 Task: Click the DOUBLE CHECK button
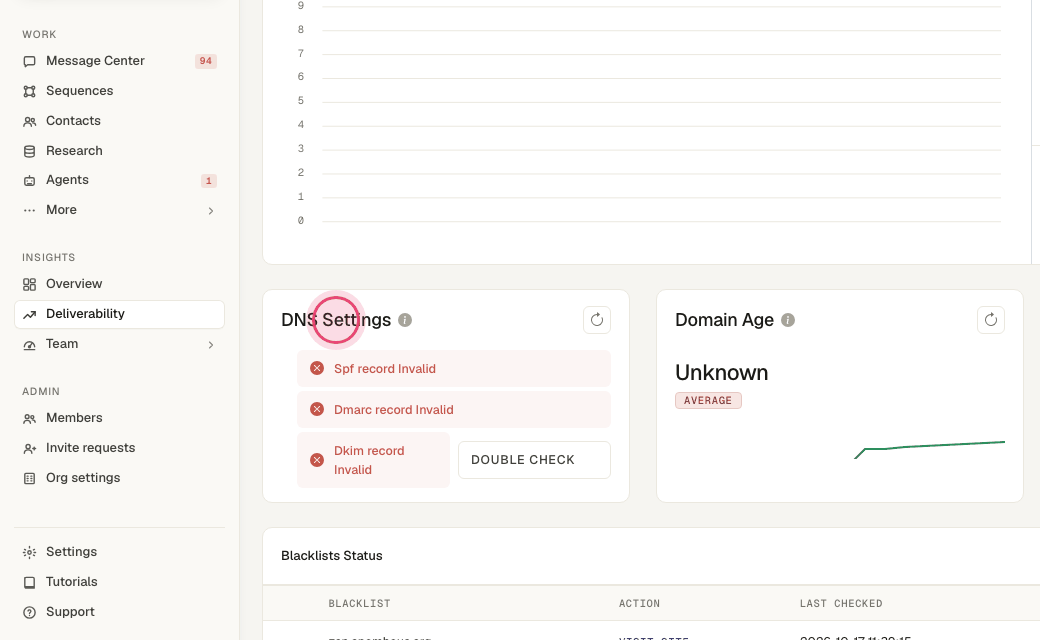[534, 460]
